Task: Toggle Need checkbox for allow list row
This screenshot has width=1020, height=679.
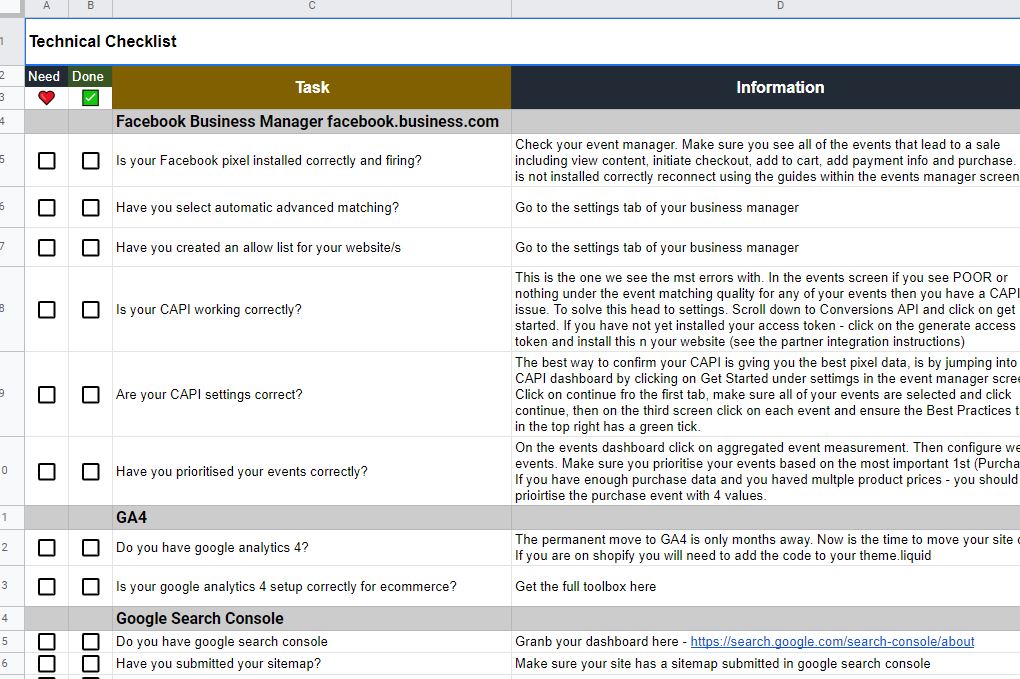Action: coord(47,248)
